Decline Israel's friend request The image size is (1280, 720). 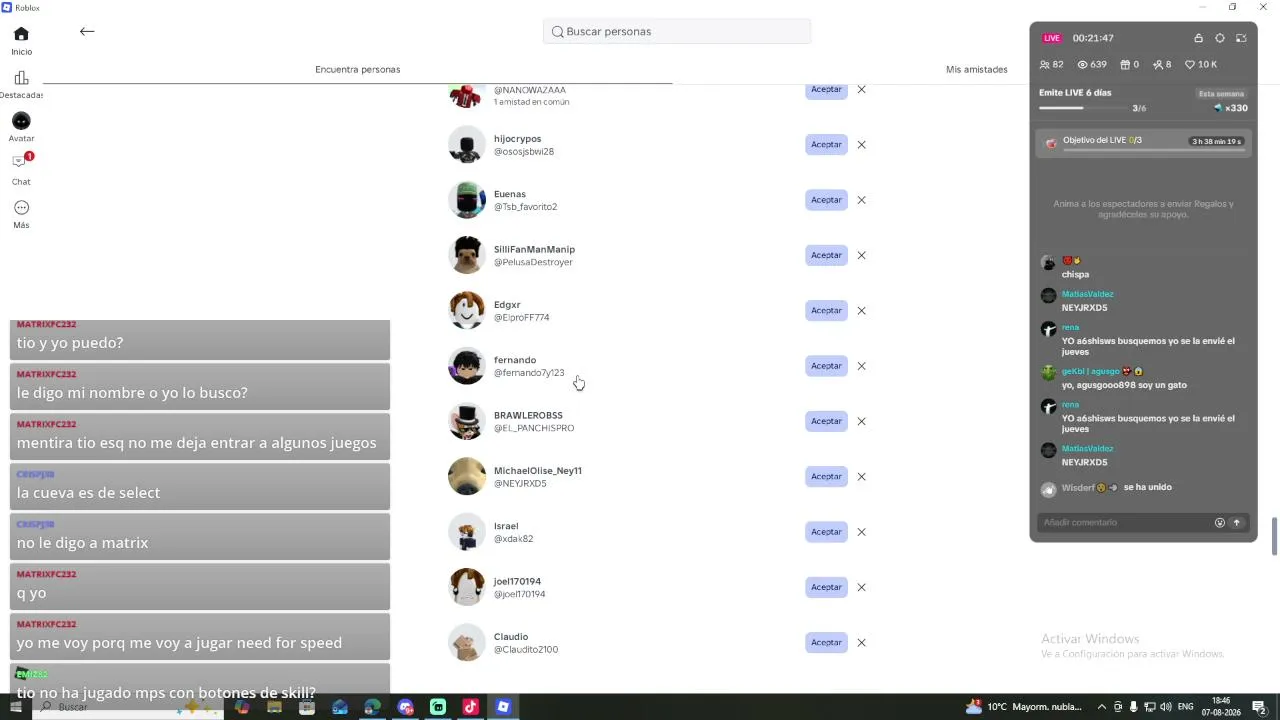[861, 532]
